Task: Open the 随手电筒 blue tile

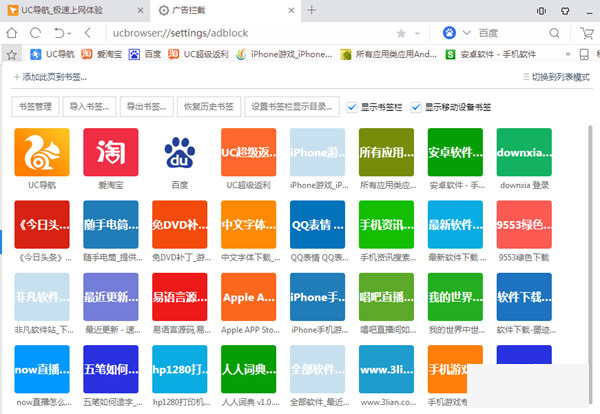Action: [111, 225]
